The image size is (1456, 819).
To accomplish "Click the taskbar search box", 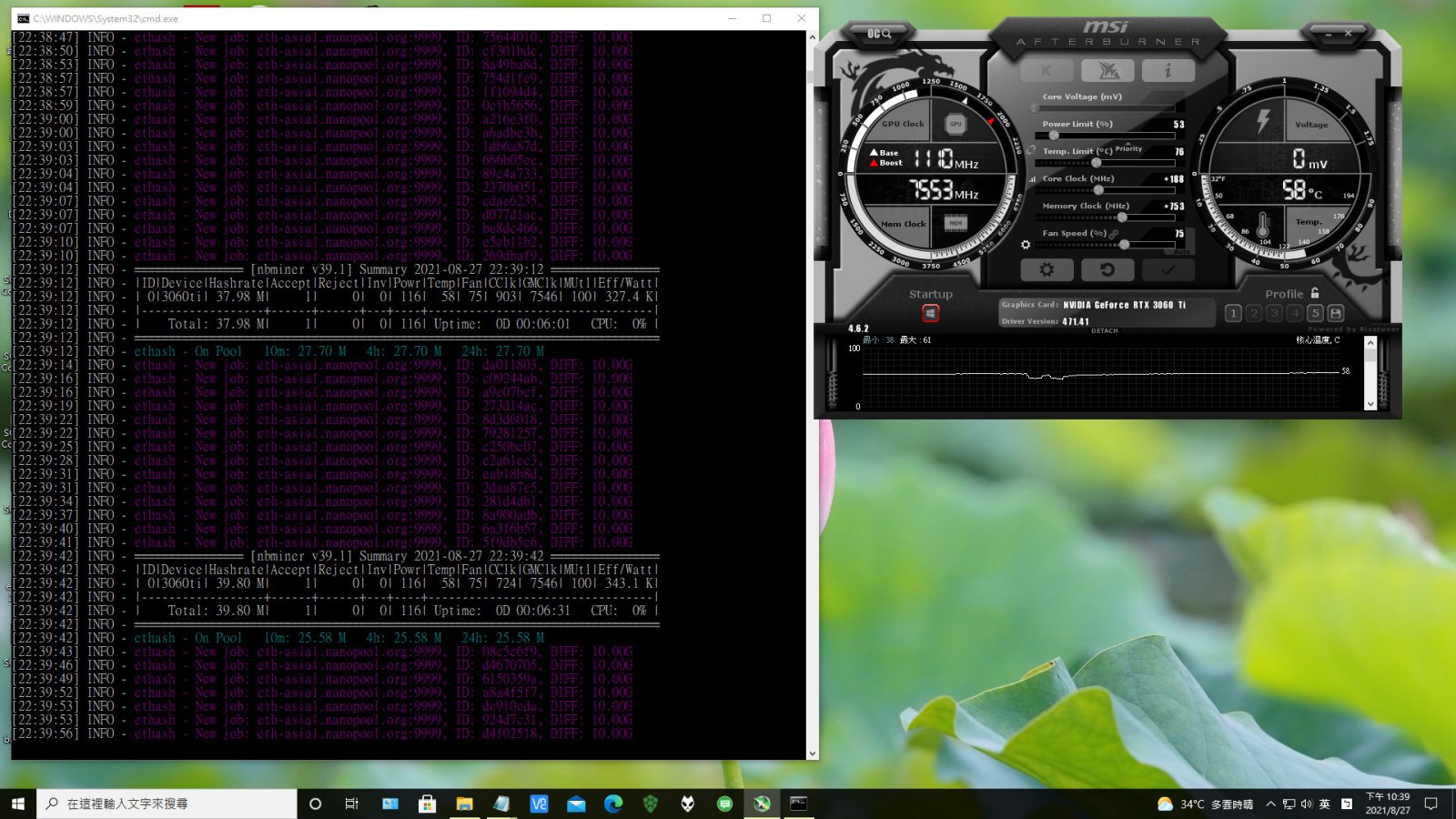I will [x=167, y=804].
